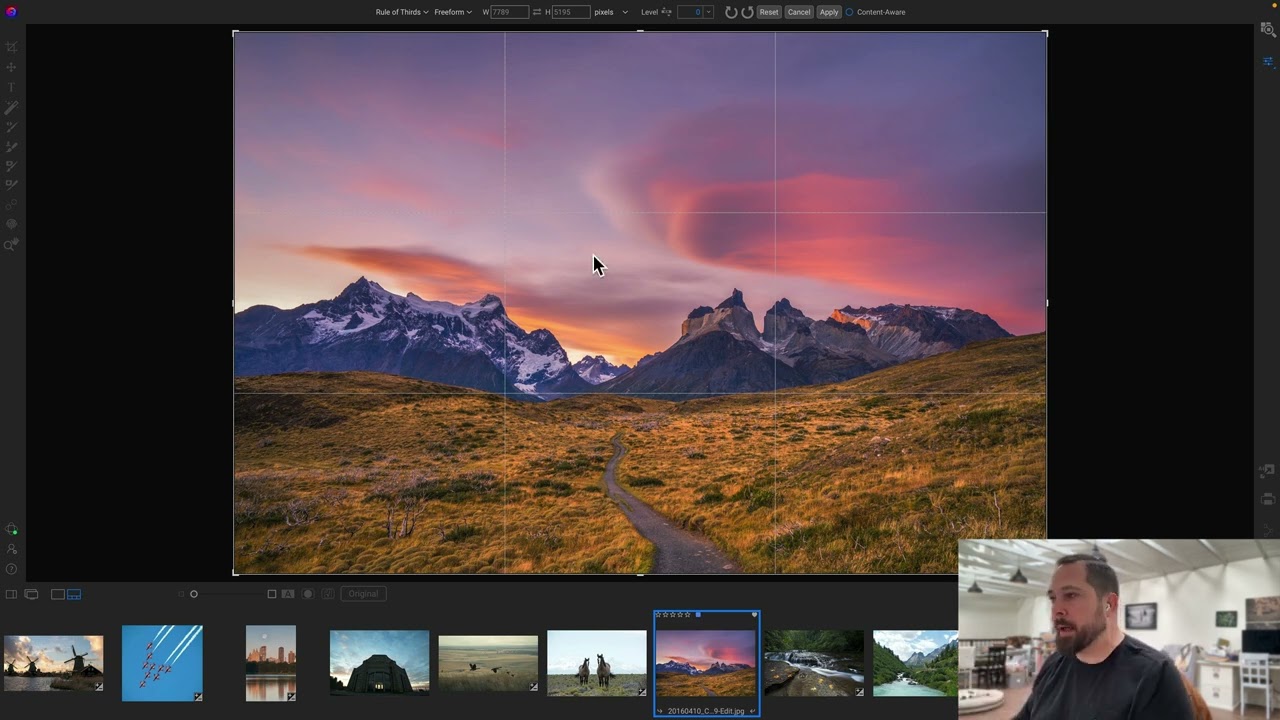Click the crop top-right corner handle
1280x720 pixels.
[1045, 33]
